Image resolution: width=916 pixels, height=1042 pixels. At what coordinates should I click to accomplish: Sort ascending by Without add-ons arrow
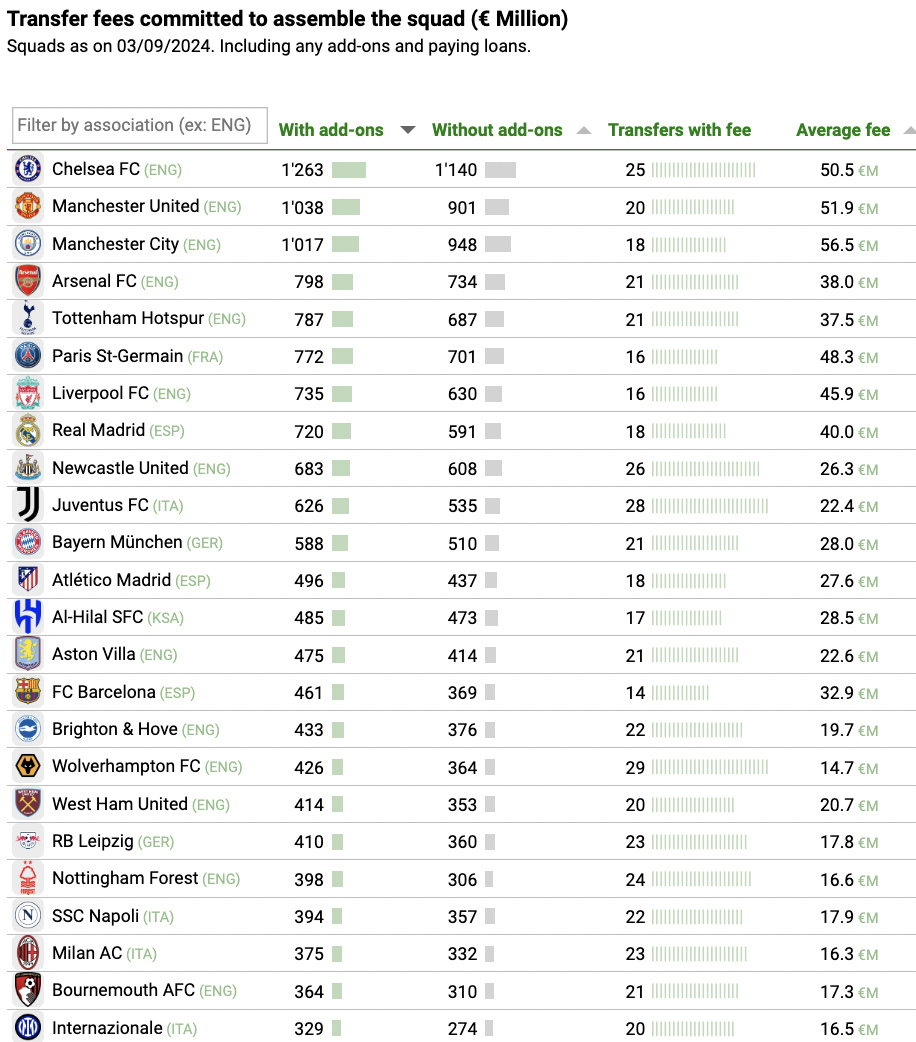point(584,130)
